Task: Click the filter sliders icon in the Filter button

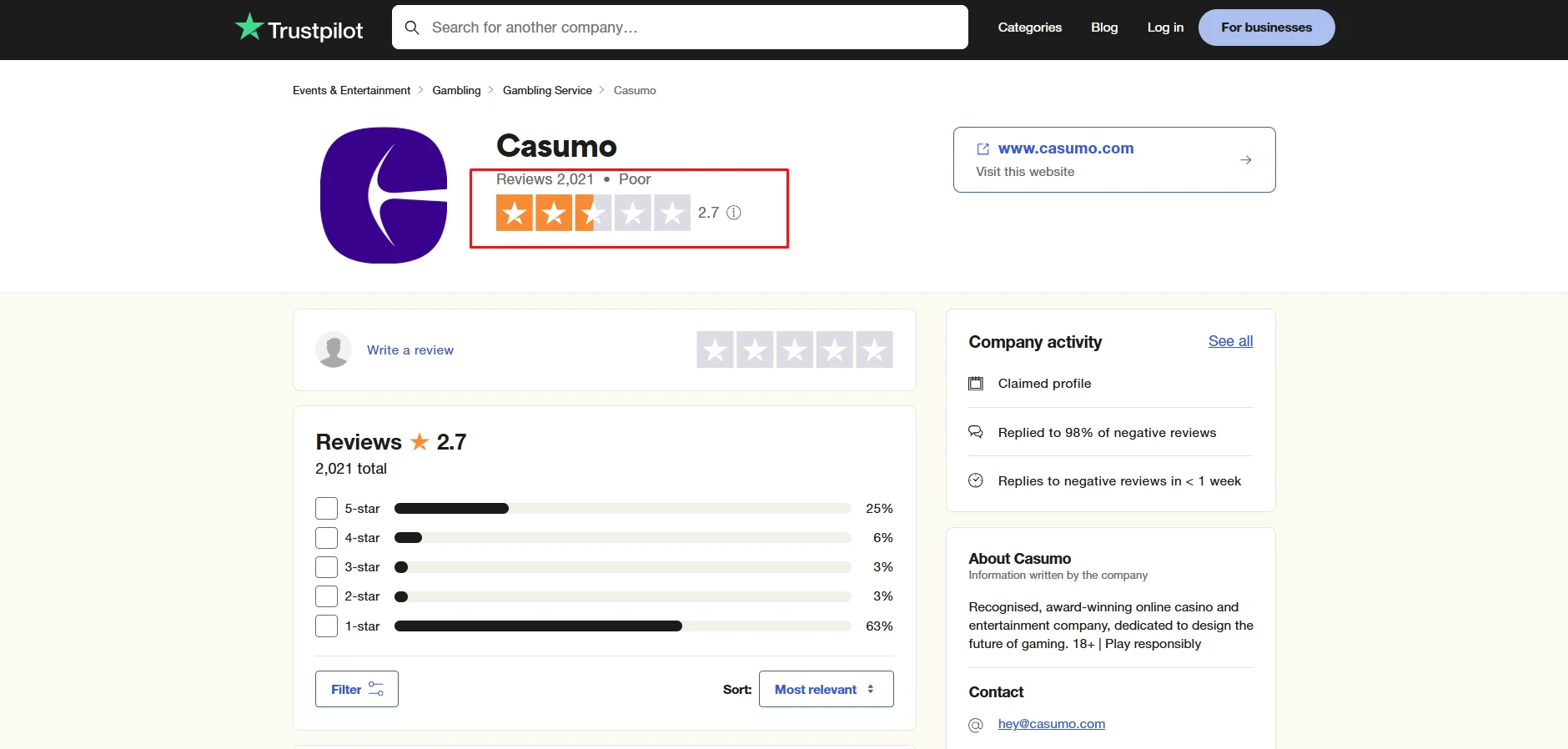Action: click(376, 689)
